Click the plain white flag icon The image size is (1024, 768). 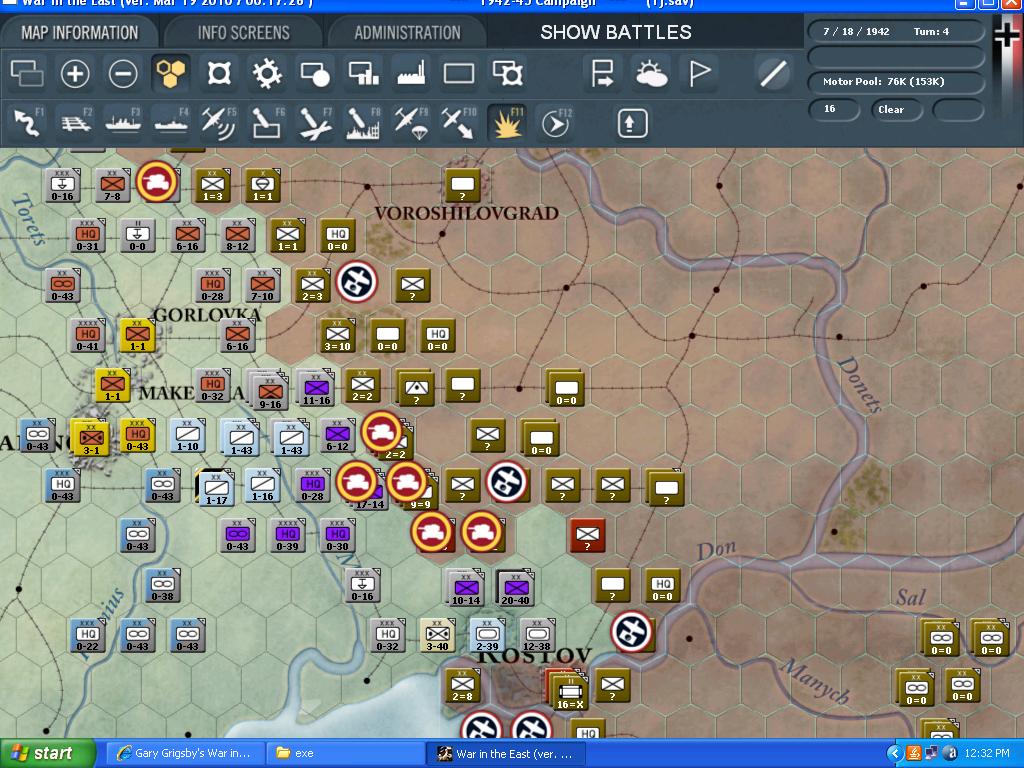click(699, 73)
